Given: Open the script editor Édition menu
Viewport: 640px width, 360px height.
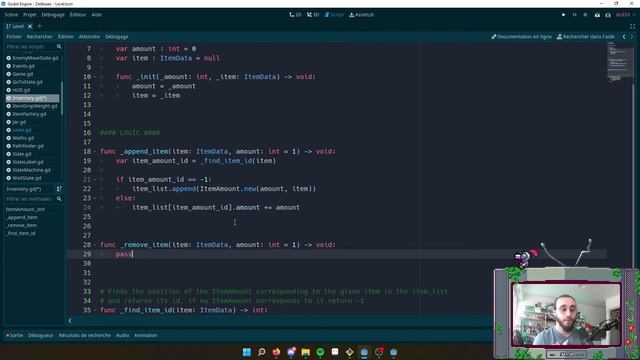Looking at the screenshot, I should click(65, 37).
